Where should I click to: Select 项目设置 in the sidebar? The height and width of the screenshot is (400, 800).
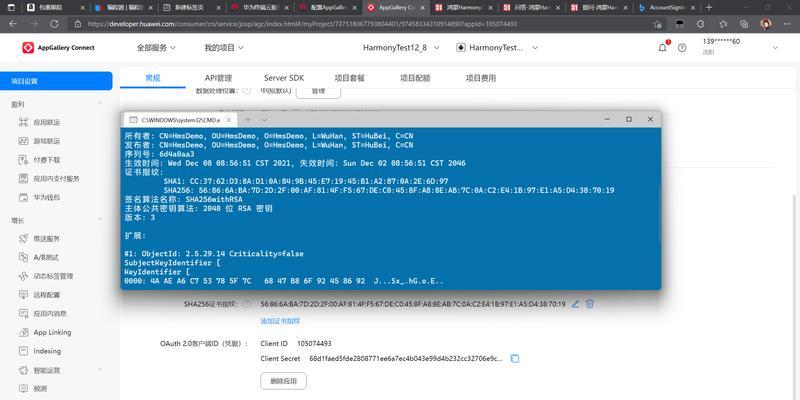tap(56, 81)
